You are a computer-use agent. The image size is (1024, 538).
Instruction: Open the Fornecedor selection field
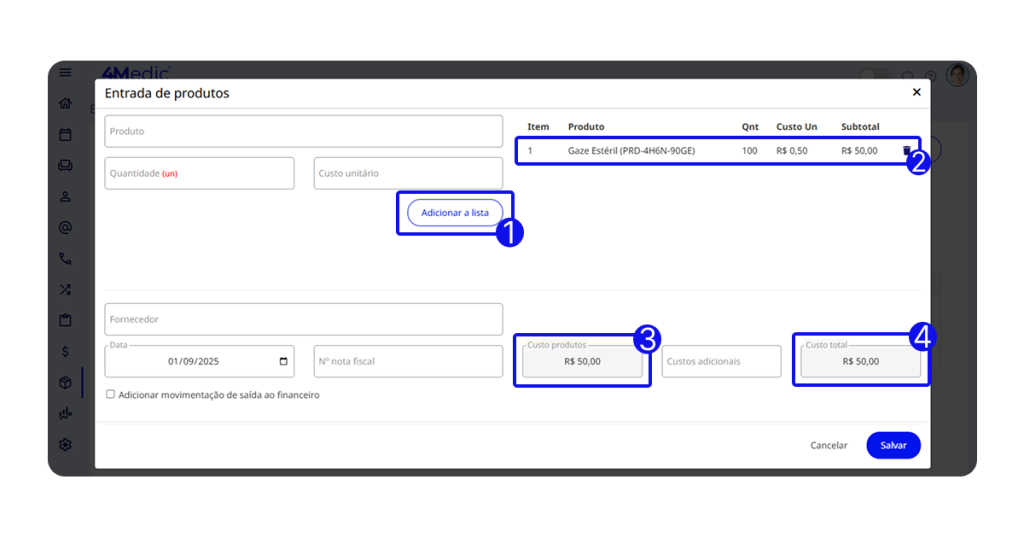[303, 320]
